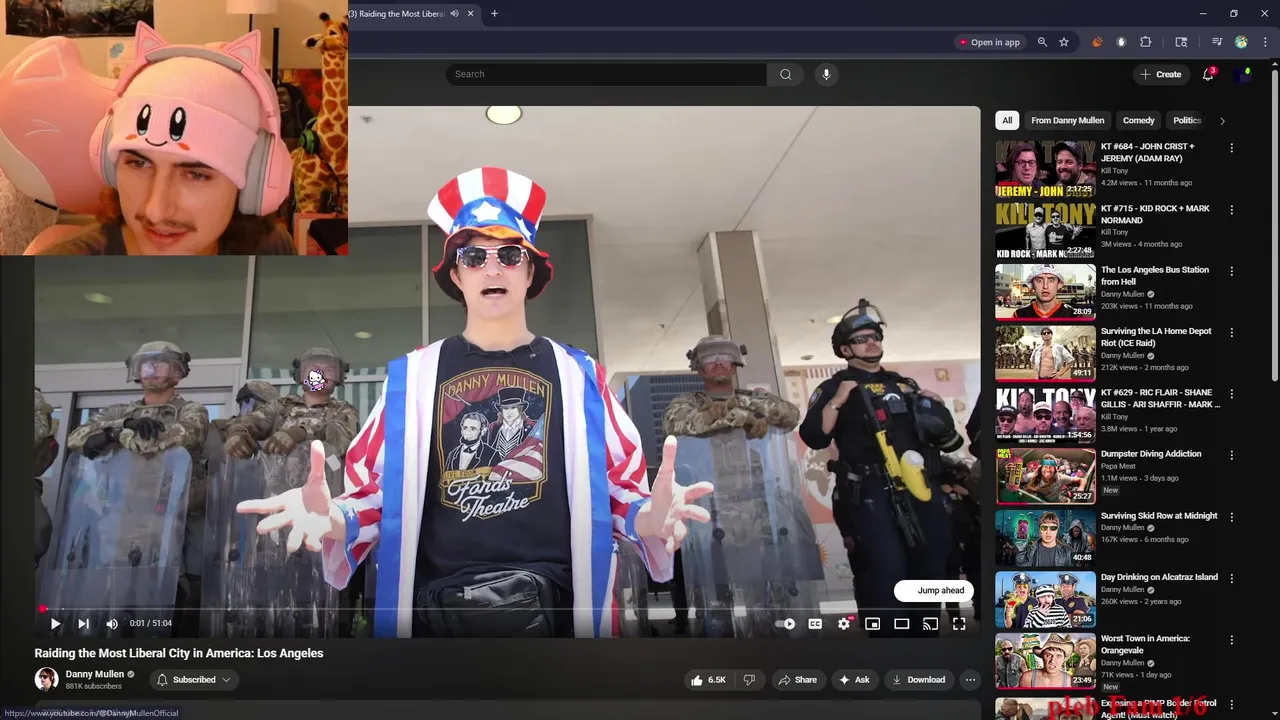Click in the YouTube search field
This screenshot has width=1280, height=720.
[x=606, y=74]
